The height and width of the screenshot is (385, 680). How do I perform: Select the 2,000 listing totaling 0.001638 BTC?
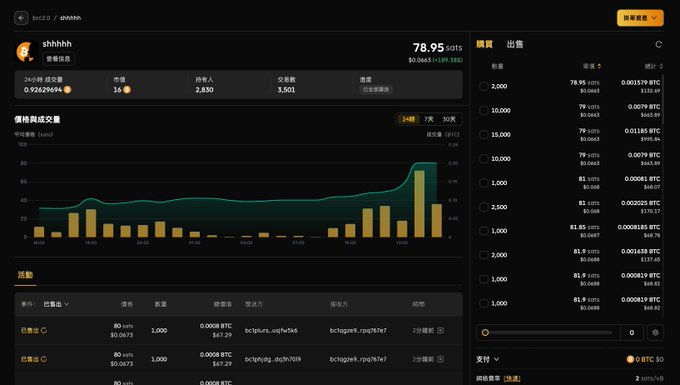point(484,255)
